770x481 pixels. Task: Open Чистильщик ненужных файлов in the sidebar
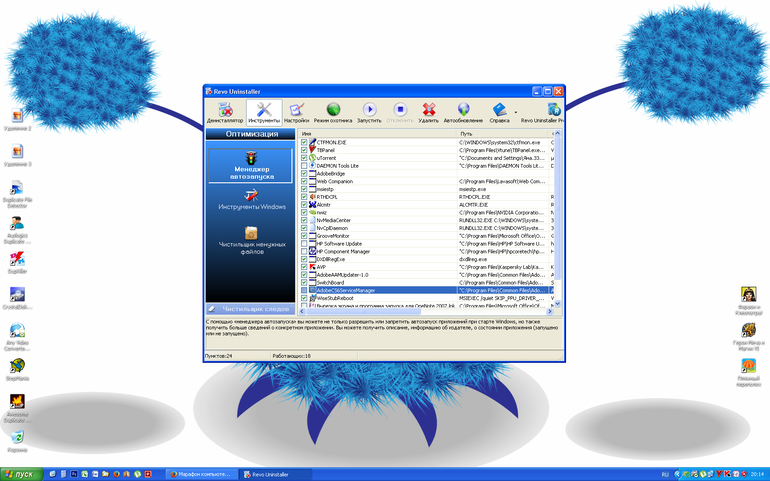(251, 240)
